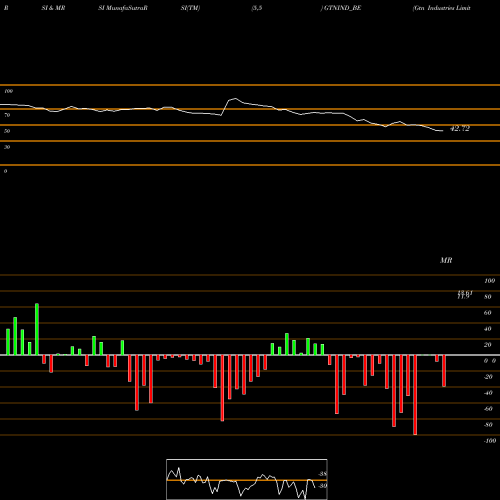The height and width of the screenshot is (500, 500).
Task: Click the 'SI & MR' header label
Action: (x=53, y=8)
